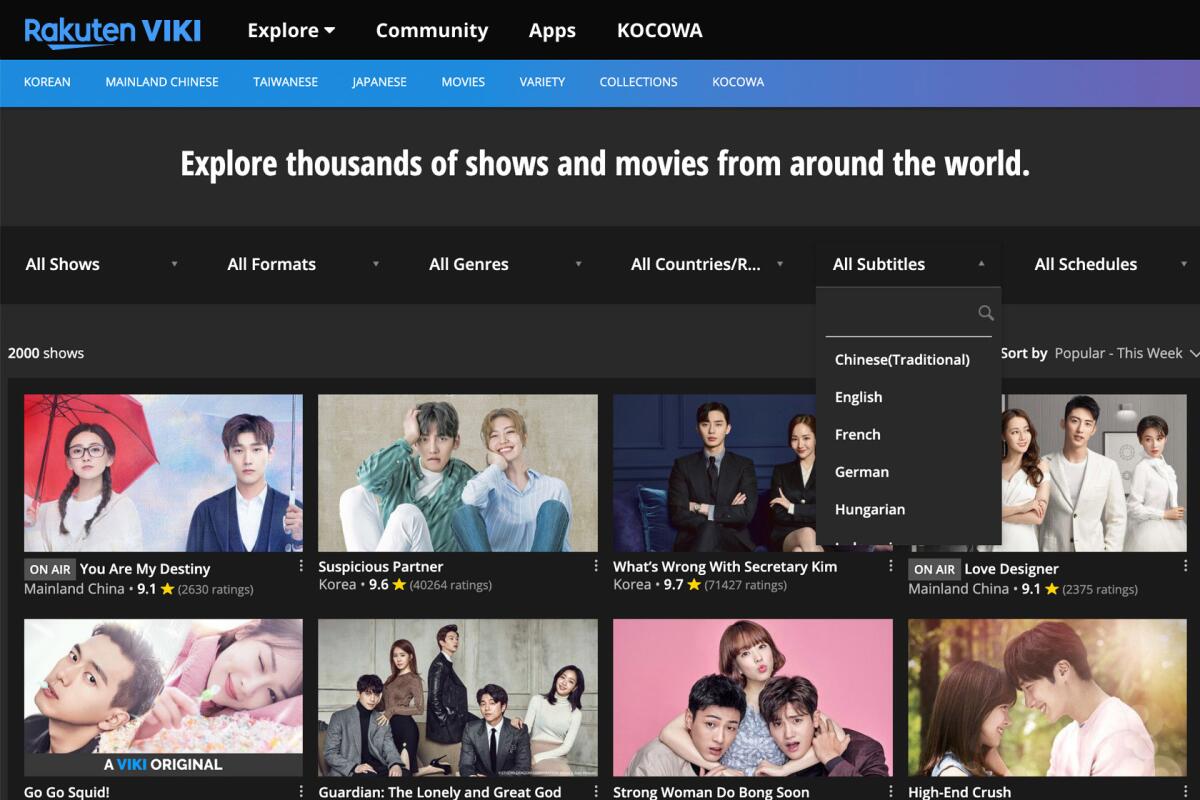Open What's Wrong With Secretary Kim thumbnail

[714, 473]
